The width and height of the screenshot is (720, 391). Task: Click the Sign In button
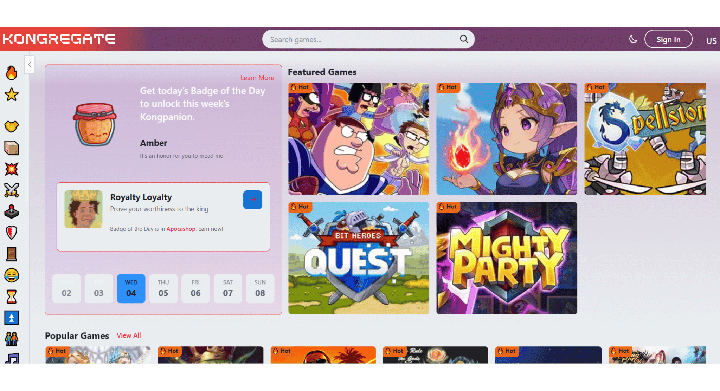(668, 39)
